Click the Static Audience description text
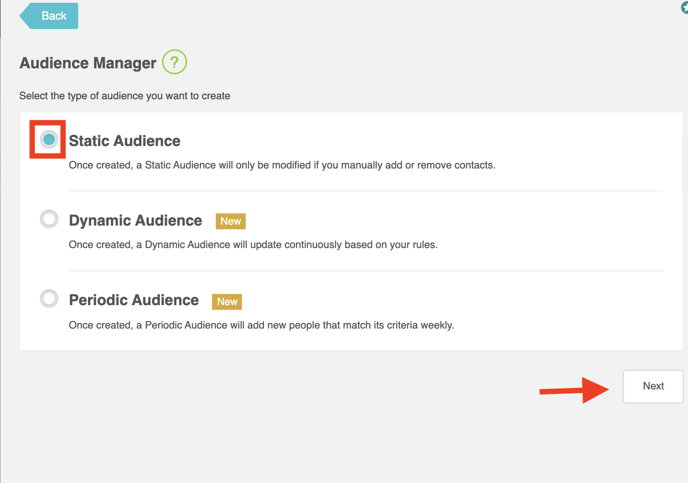This screenshot has height=483, width=688. point(282,165)
